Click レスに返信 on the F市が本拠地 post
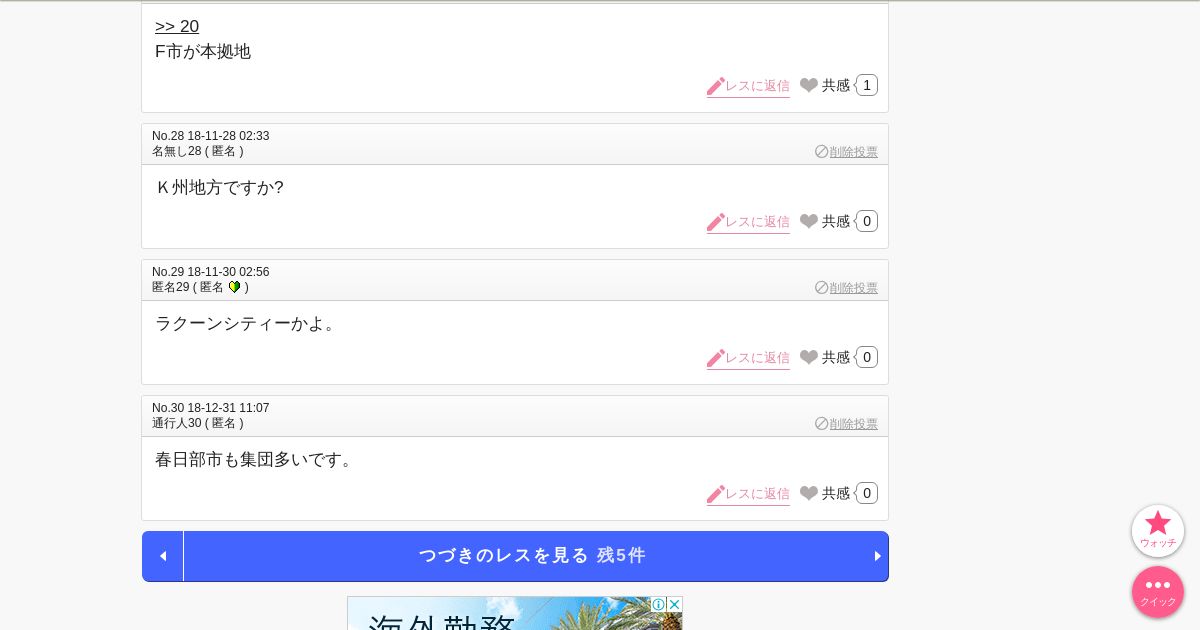Screen dimensions: 1200x630 click(x=748, y=86)
